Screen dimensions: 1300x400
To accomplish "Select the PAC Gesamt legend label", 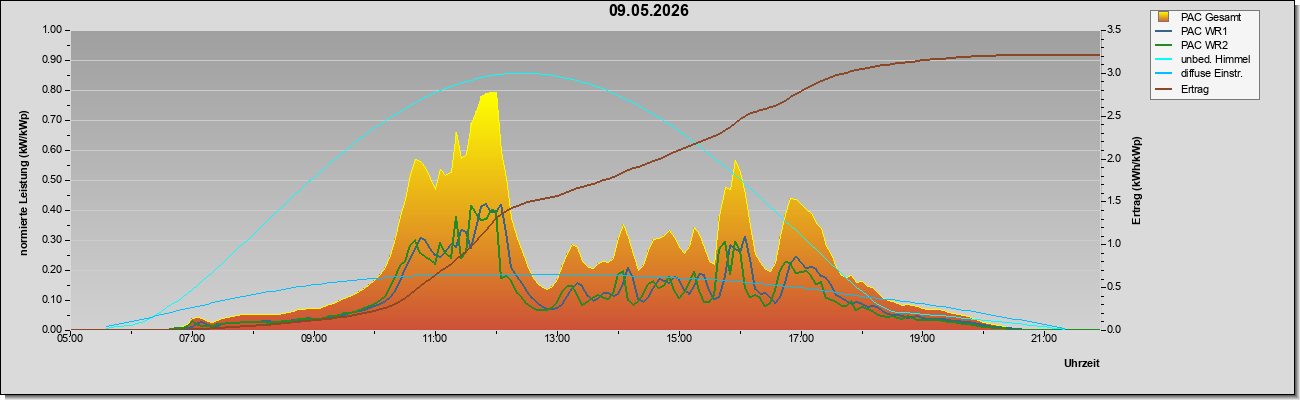I will [1210, 17].
